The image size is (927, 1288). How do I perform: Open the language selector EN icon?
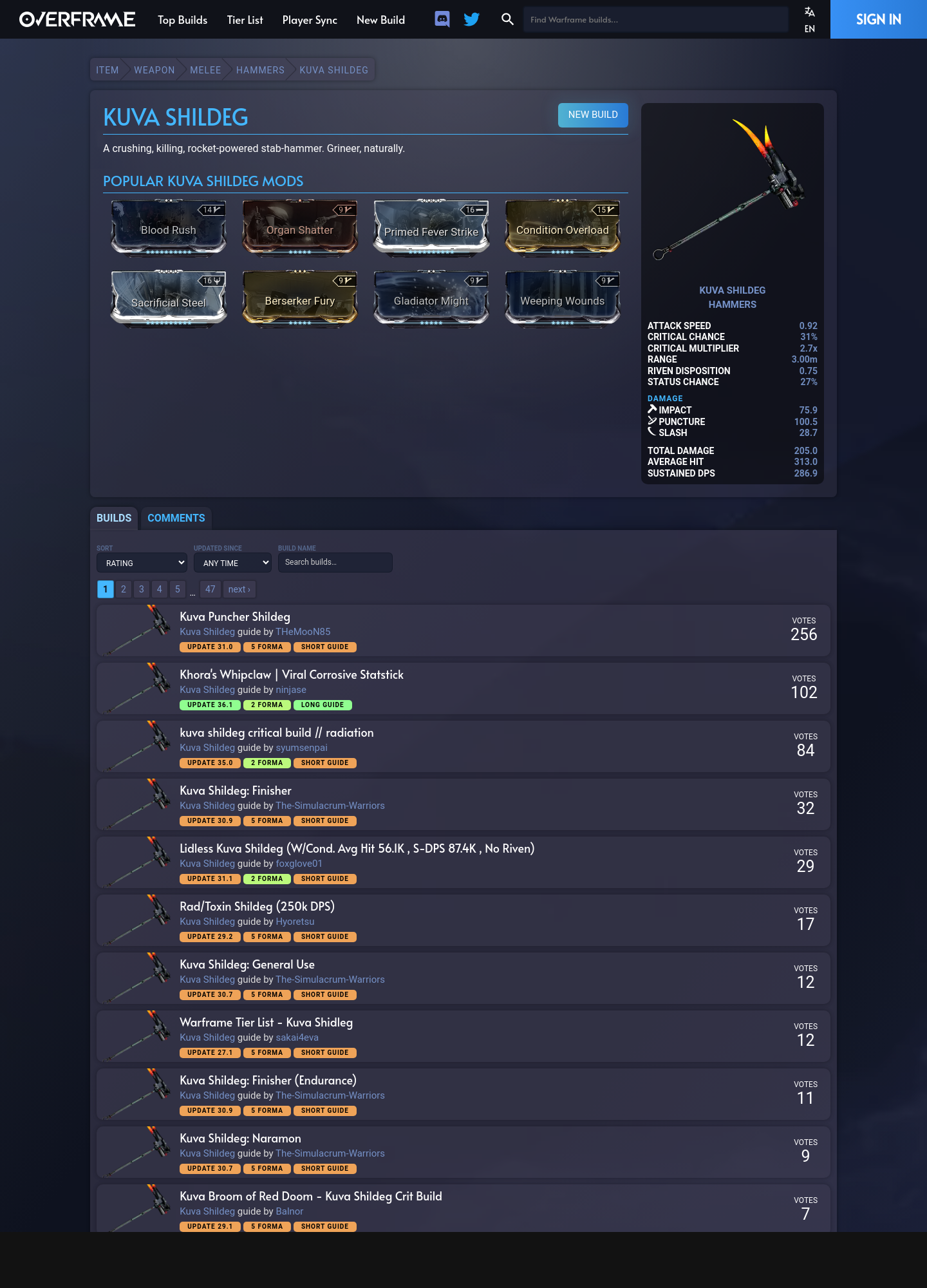coord(810,19)
